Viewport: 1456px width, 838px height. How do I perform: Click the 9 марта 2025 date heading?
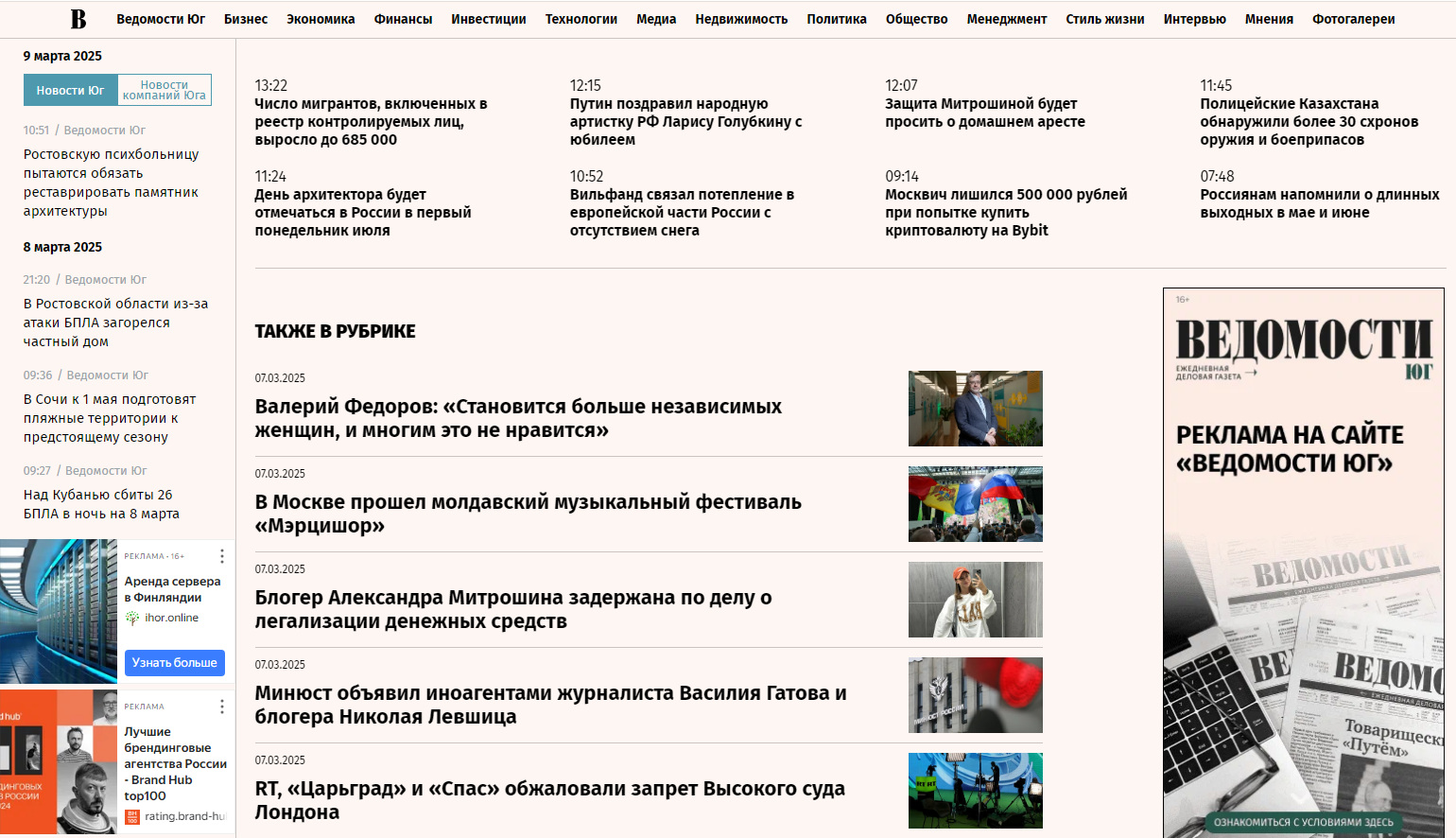pyautogui.click(x=62, y=56)
